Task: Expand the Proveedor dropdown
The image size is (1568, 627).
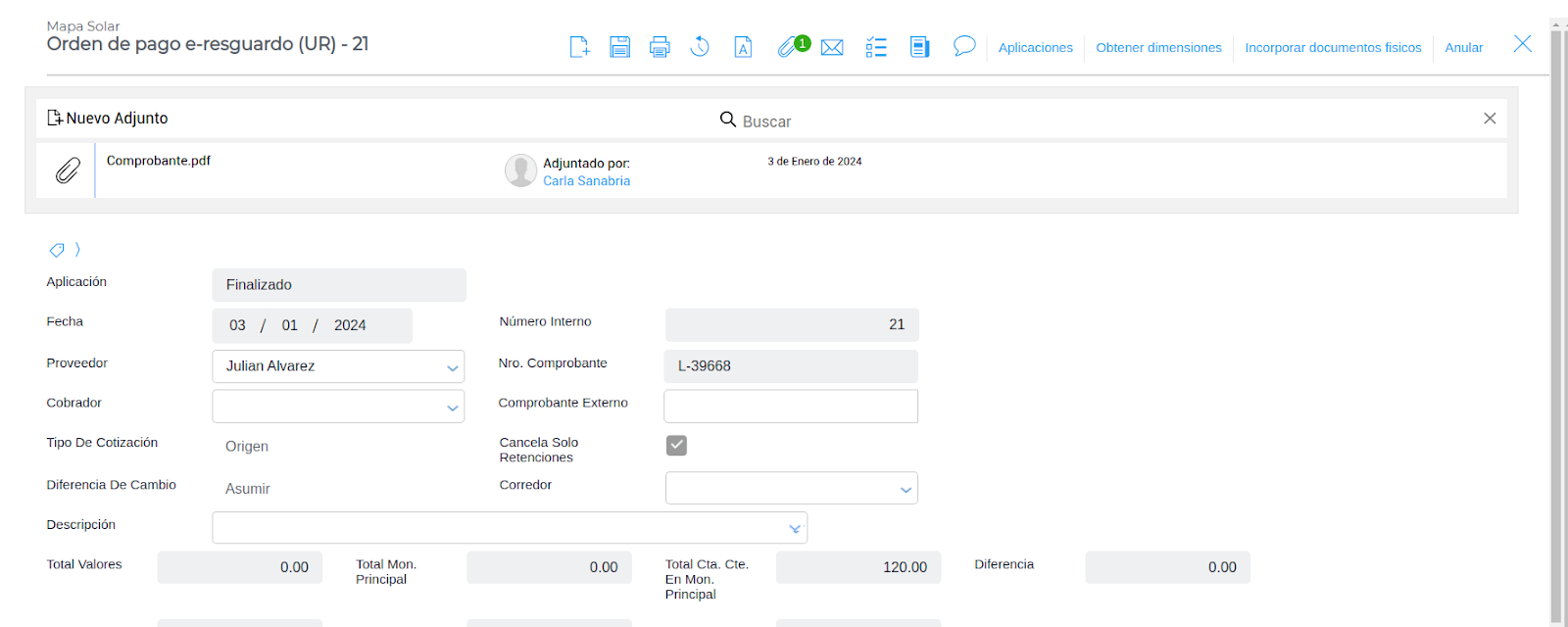Action: (x=452, y=367)
